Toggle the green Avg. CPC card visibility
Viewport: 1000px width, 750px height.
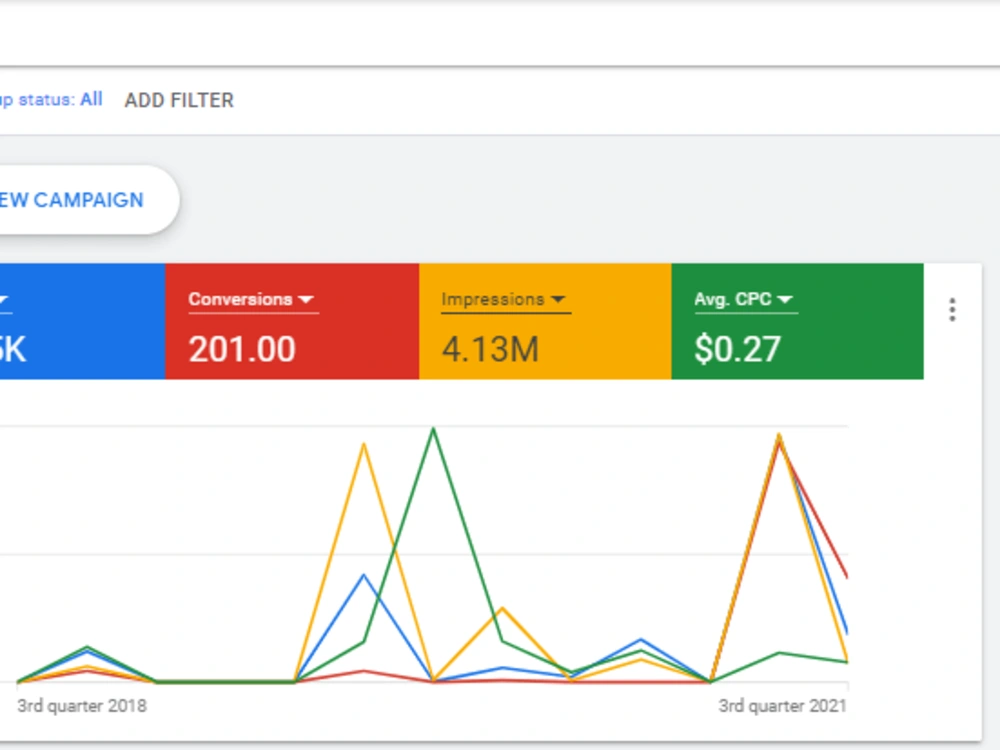tap(797, 322)
